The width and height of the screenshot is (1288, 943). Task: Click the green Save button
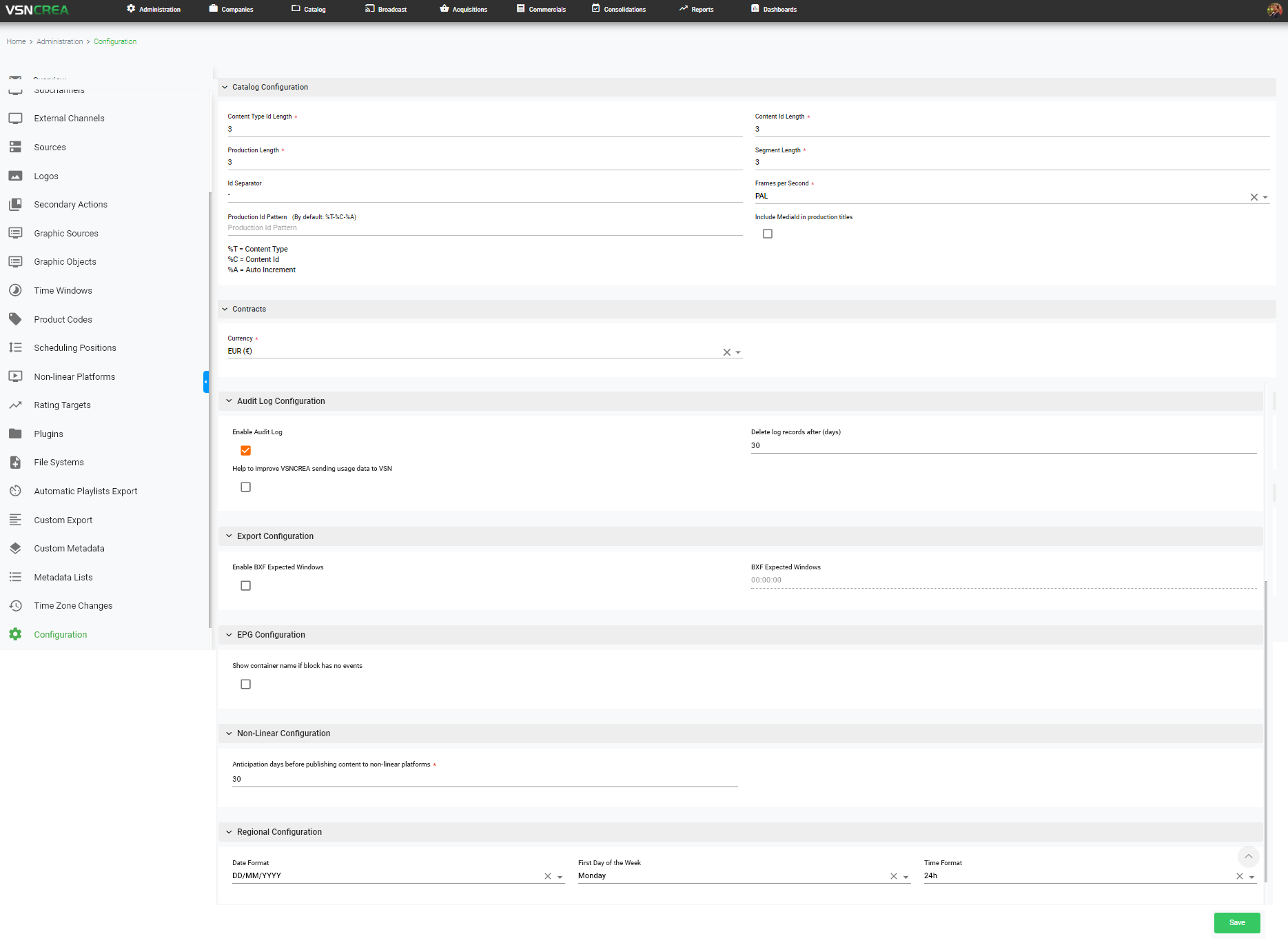[x=1237, y=923]
